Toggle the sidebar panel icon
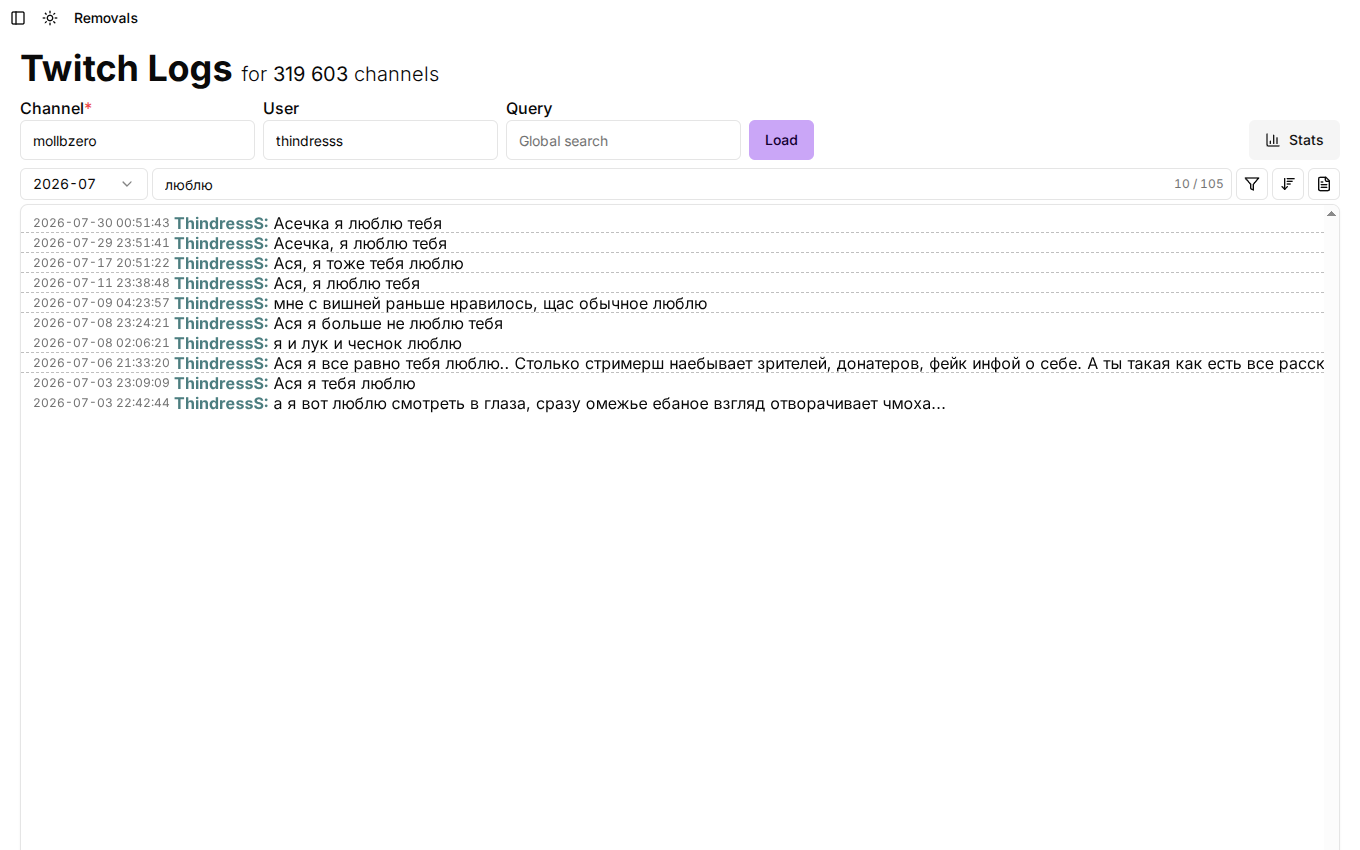 18,18
